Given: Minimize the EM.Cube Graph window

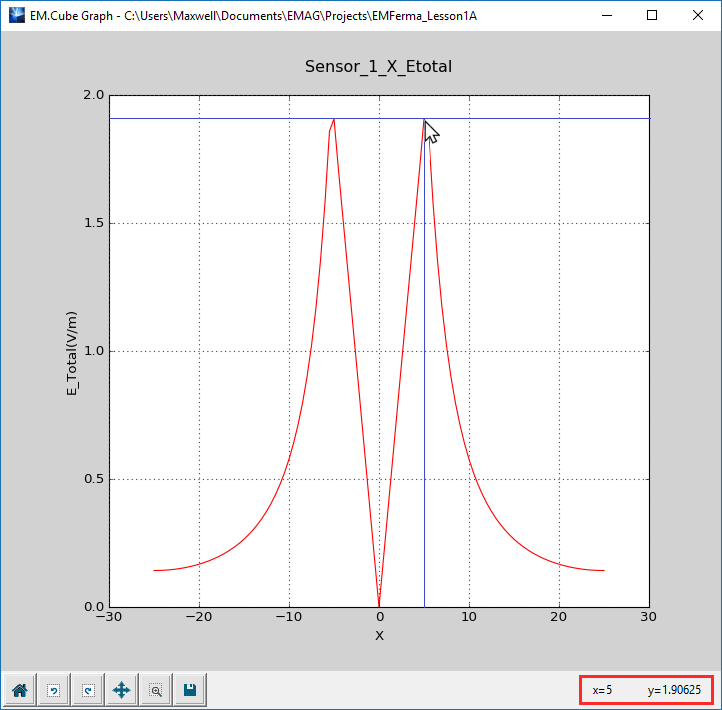Looking at the screenshot, I should point(607,16).
